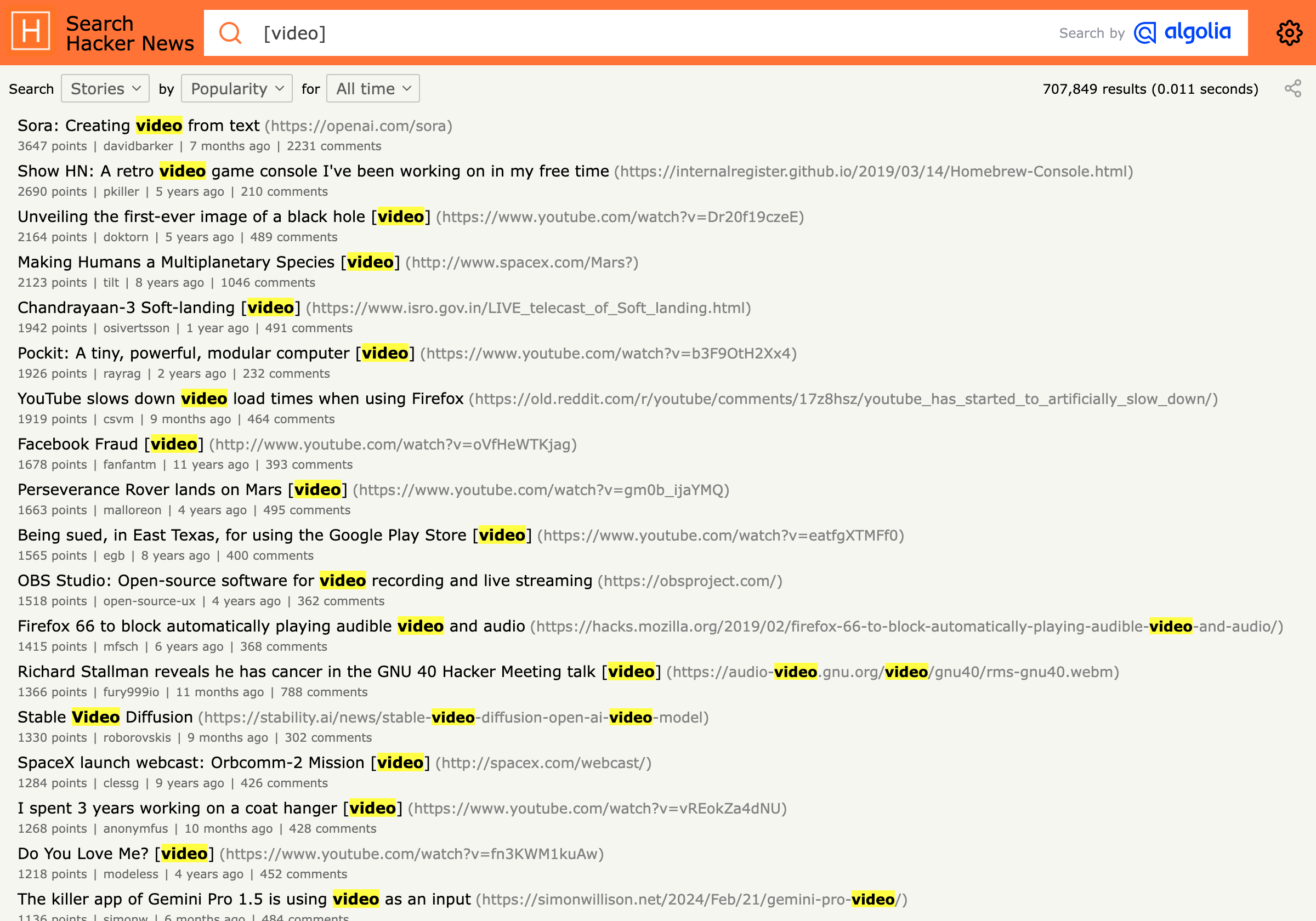Open the coat hanger video story
Screen dimensions: 1316x921
click(x=210, y=808)
